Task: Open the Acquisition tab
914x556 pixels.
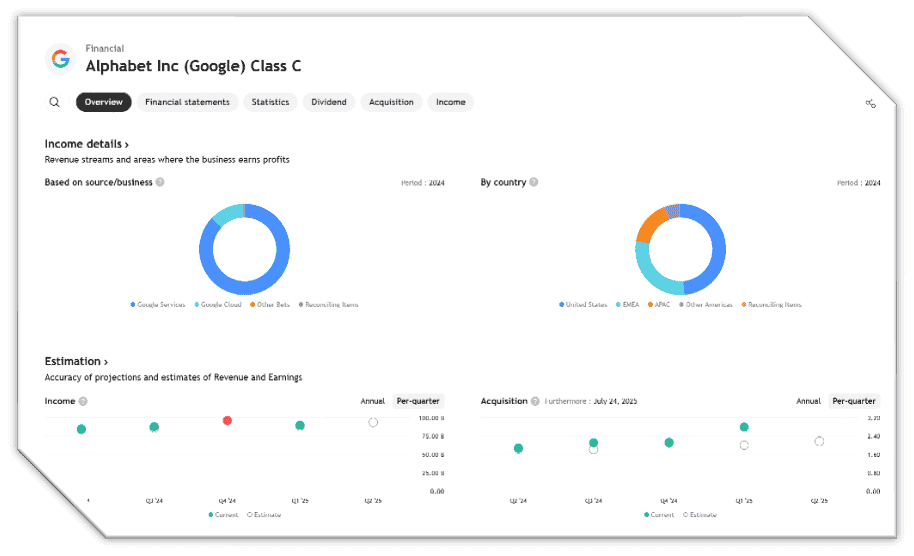Action: (x=391, y=102)
